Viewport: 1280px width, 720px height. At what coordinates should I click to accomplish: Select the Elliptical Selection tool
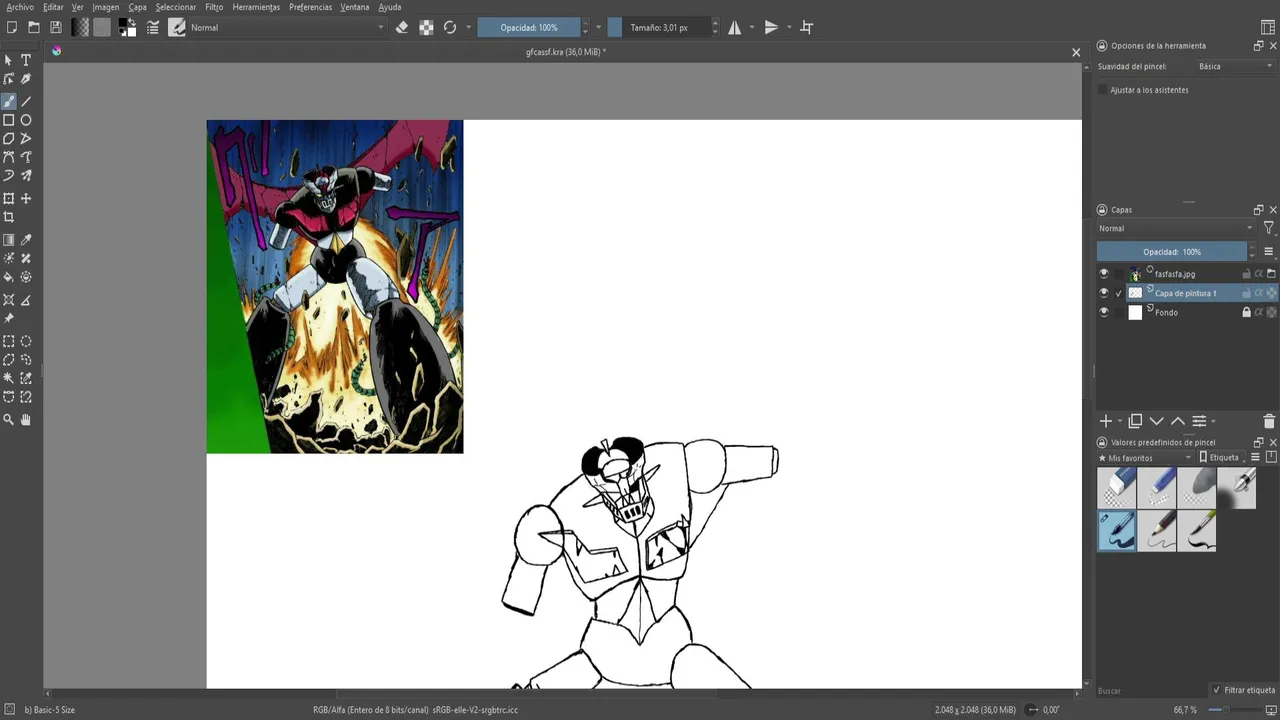coord(26,341)
